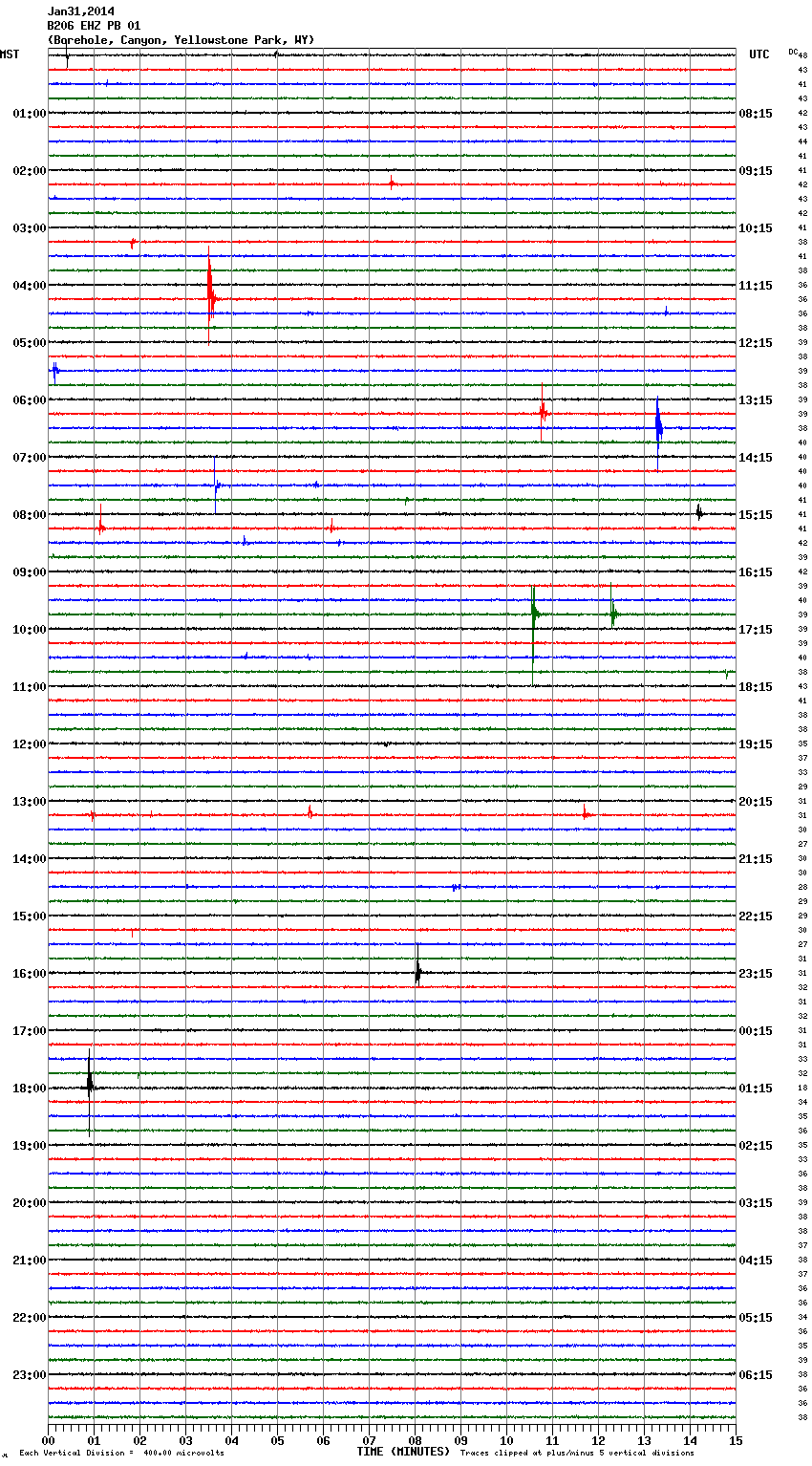Viewport: 812px width, 1466px height.
Task: Click the 19:15 UTC row label
Action: point(756,744)
